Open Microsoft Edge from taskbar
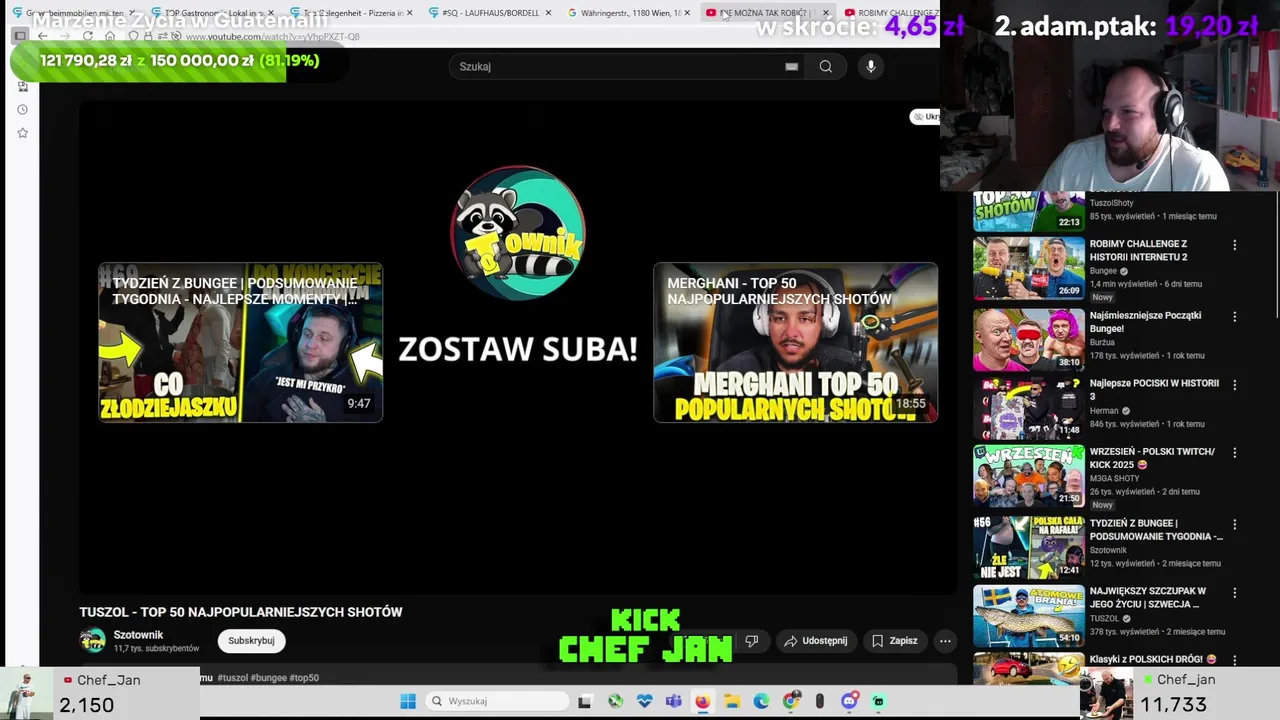The height and width of the screenshot is (720, 1280). [x=761, y=701]
